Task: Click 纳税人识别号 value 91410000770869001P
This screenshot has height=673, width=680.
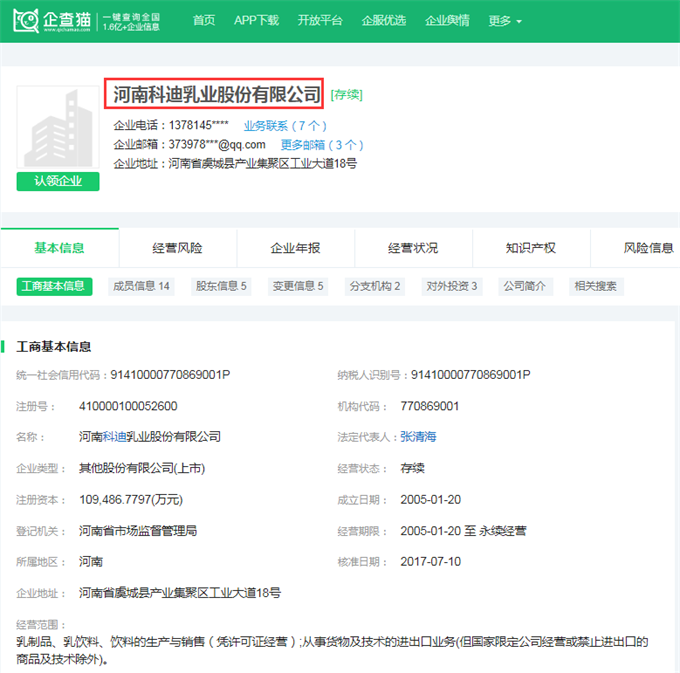Action: pos(471,375)
